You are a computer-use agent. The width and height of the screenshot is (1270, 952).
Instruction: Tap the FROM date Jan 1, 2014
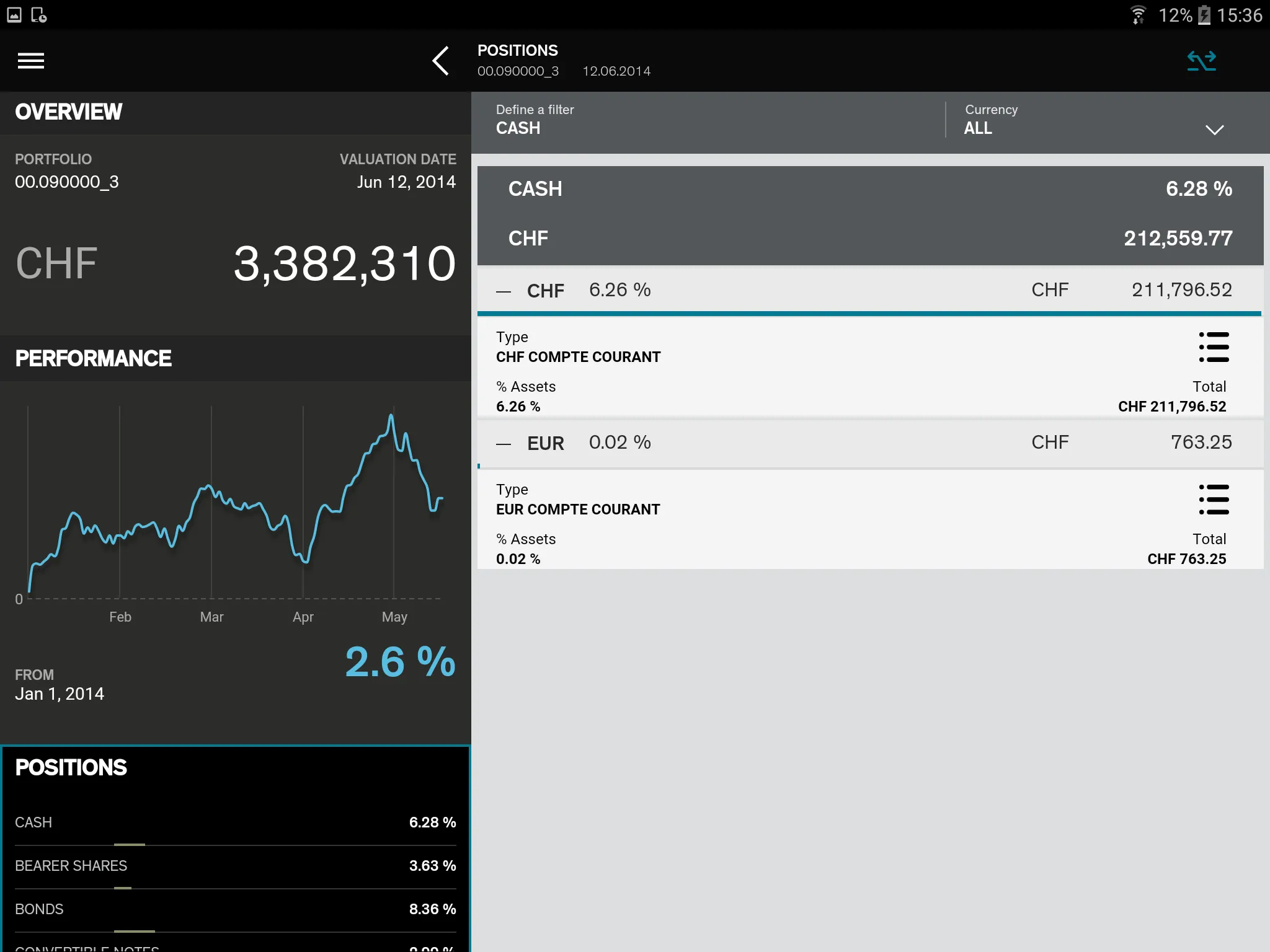(60, 694)
